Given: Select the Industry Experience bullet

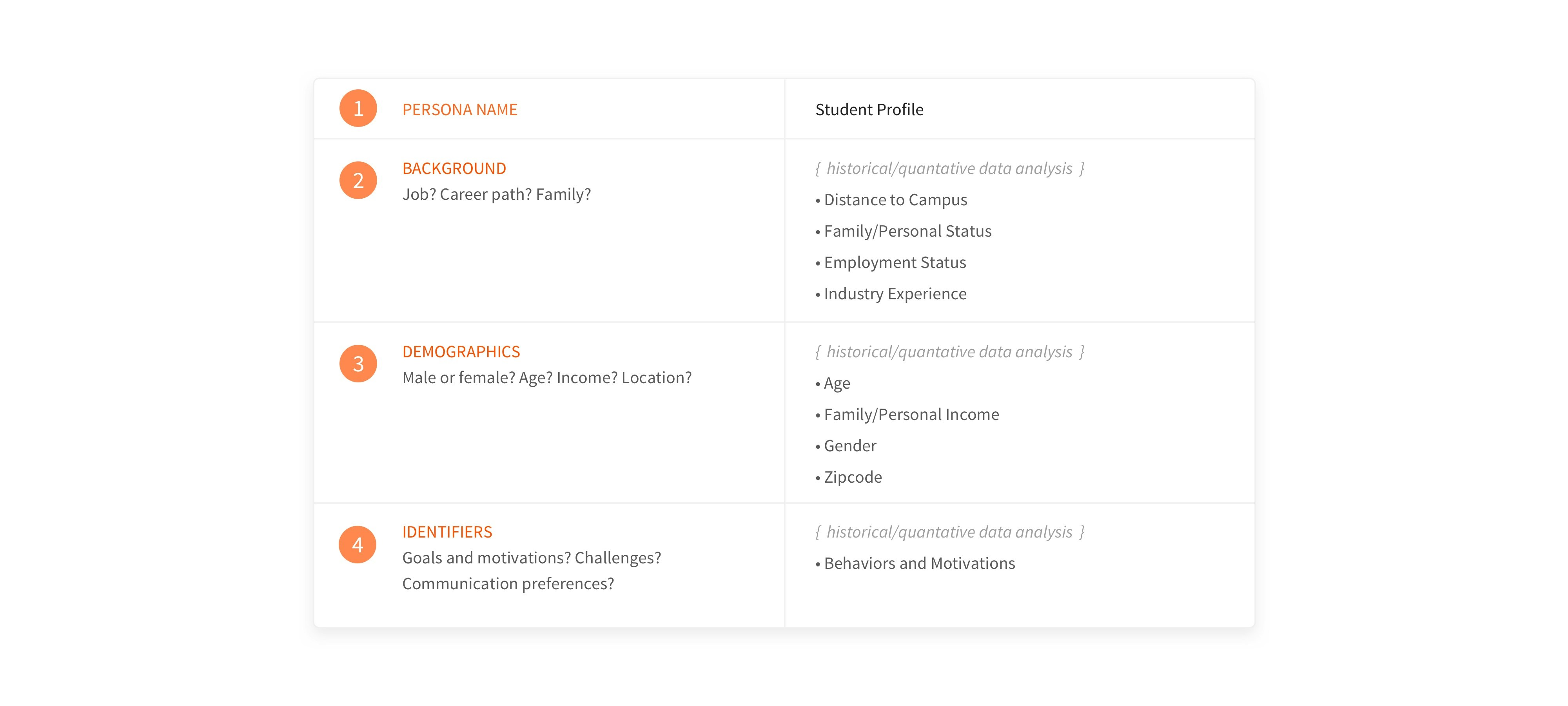Looking at the screenshot, I should pos(895,294).
